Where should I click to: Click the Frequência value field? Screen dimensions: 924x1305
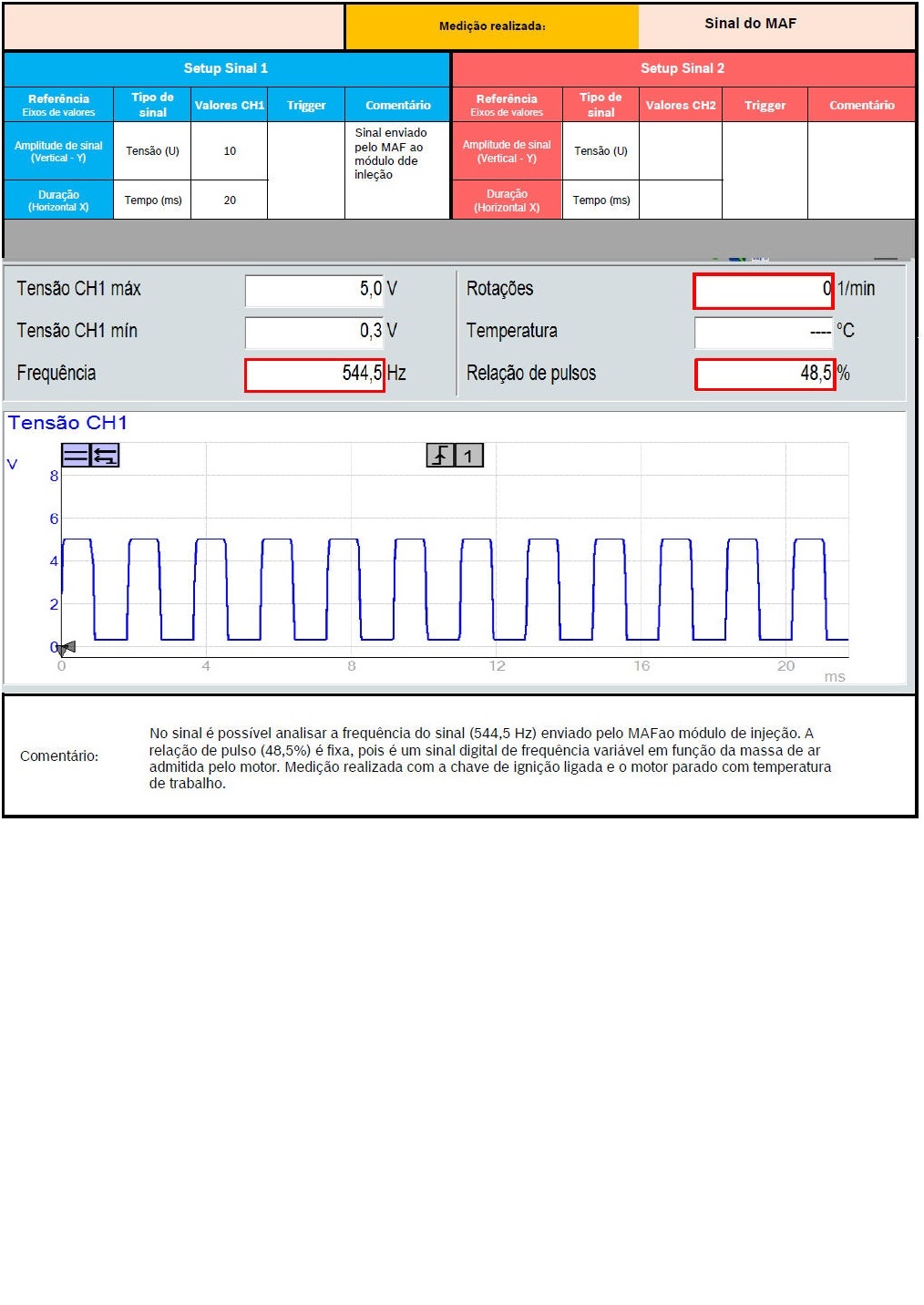pyautogui.click(x=314, y=374)
